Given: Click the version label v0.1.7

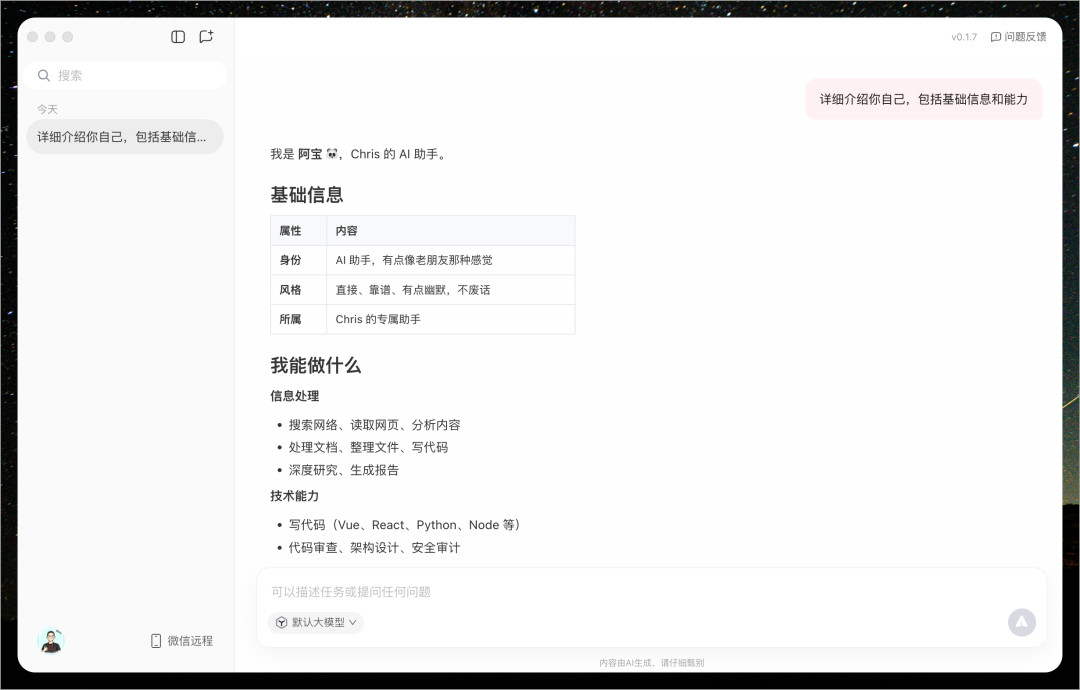Looking at the screenshot, I should (x=964, y=37).
